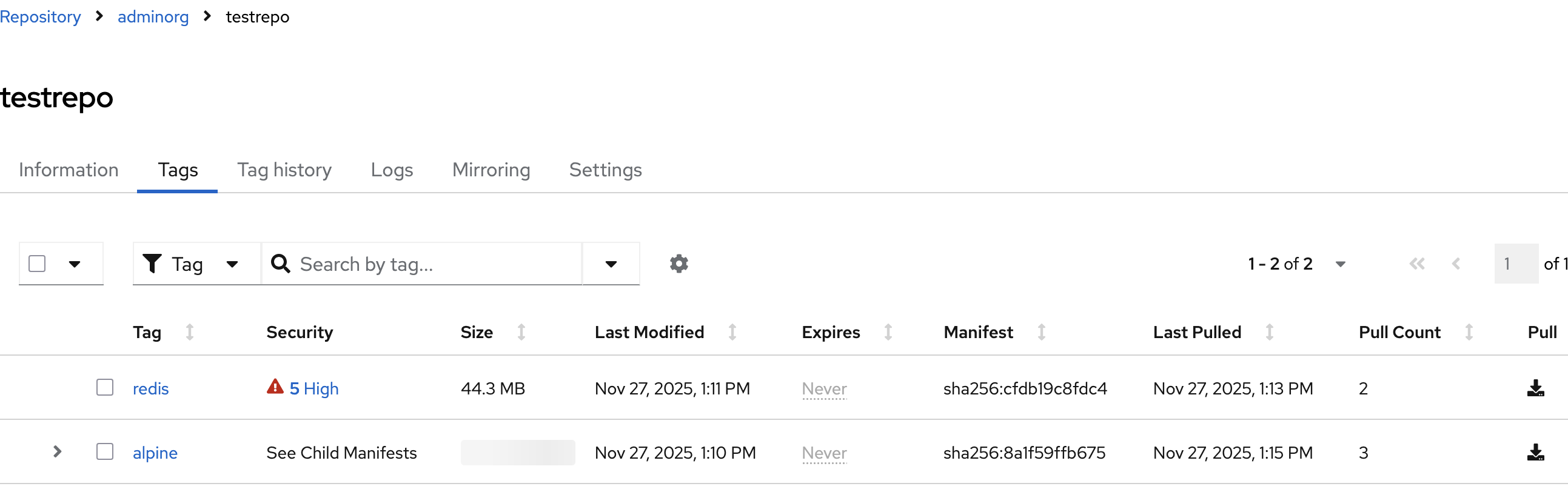Download the redis tag via pull icon
1568x492 pixels.
[x=1535, y=388]
